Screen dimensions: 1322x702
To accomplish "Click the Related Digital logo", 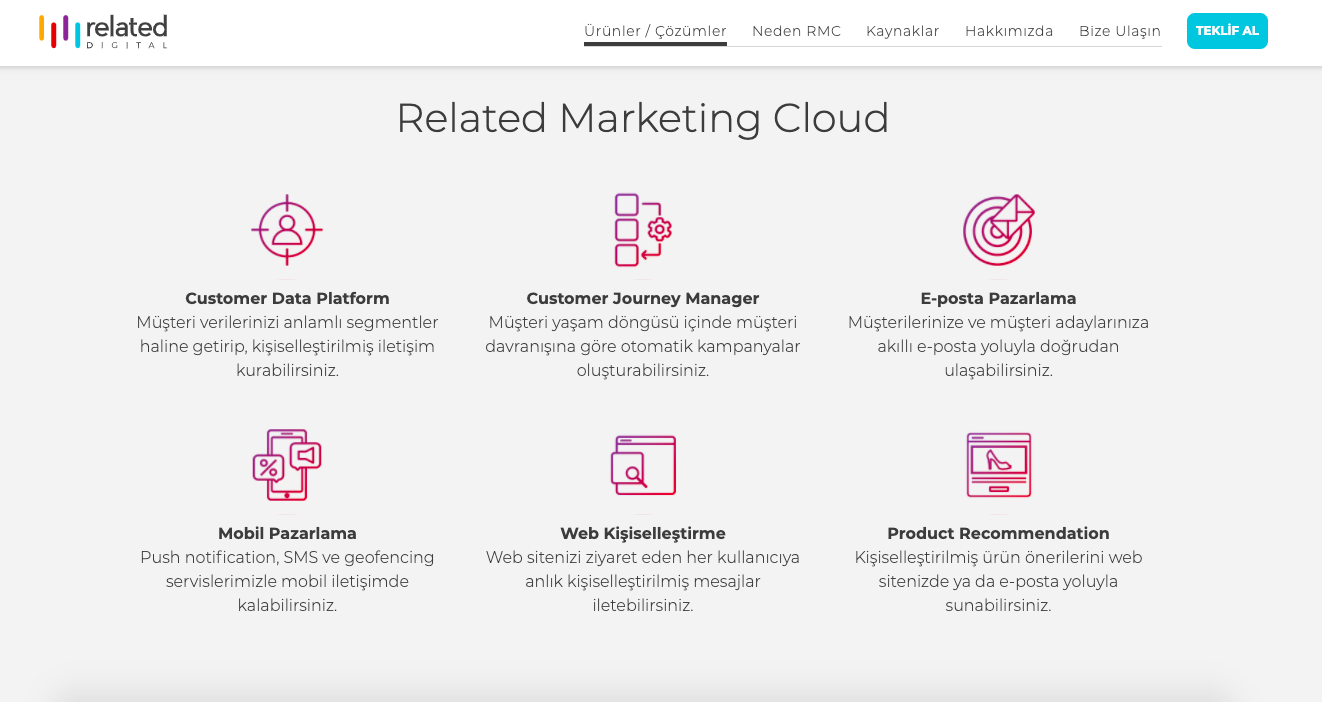I will click(x=103, y=31).
